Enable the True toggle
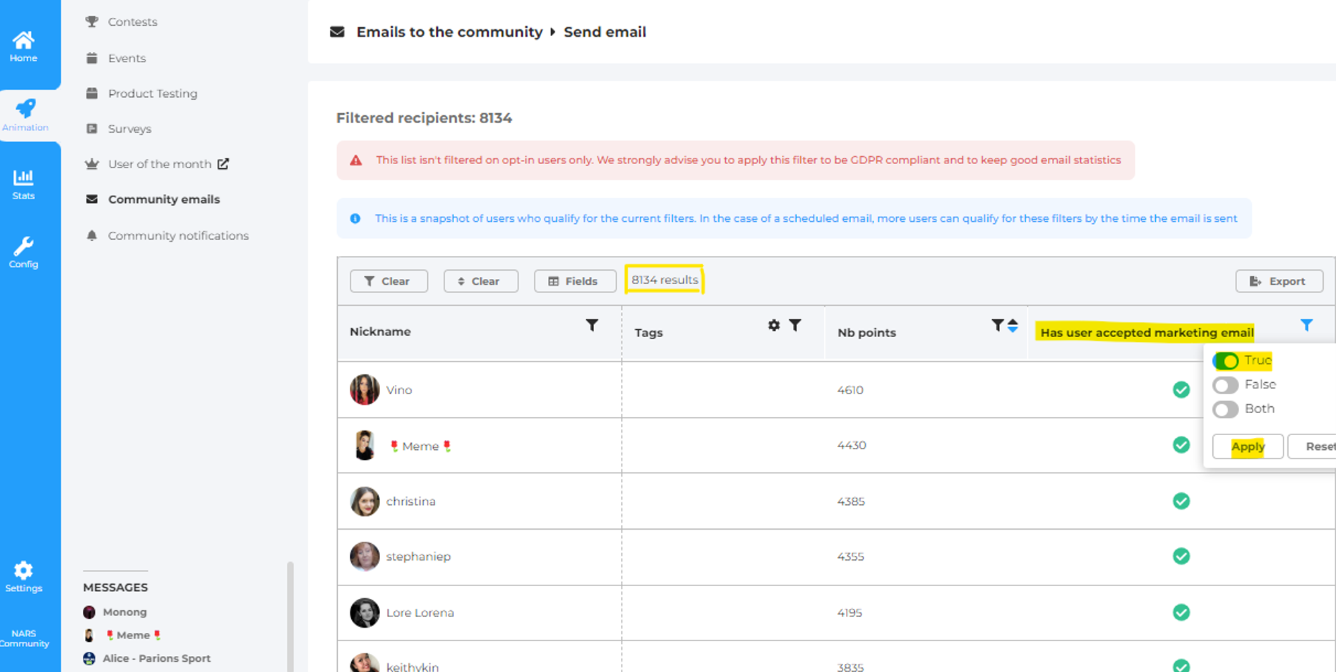This screenshot has width=1336, height=672. (x=1225, y=361)
